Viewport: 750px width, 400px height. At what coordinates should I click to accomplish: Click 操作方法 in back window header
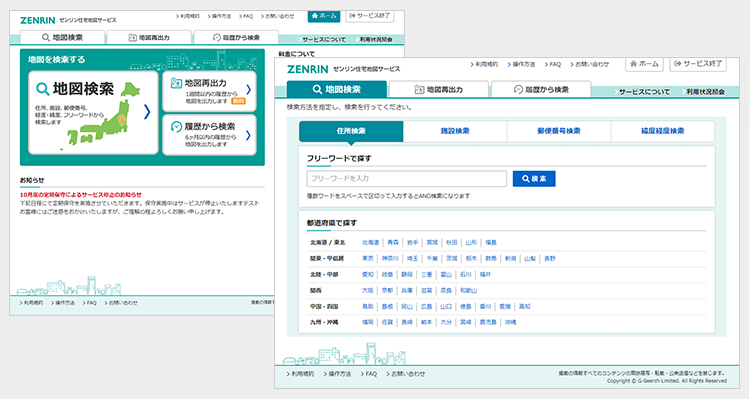[x=220, y=16]
